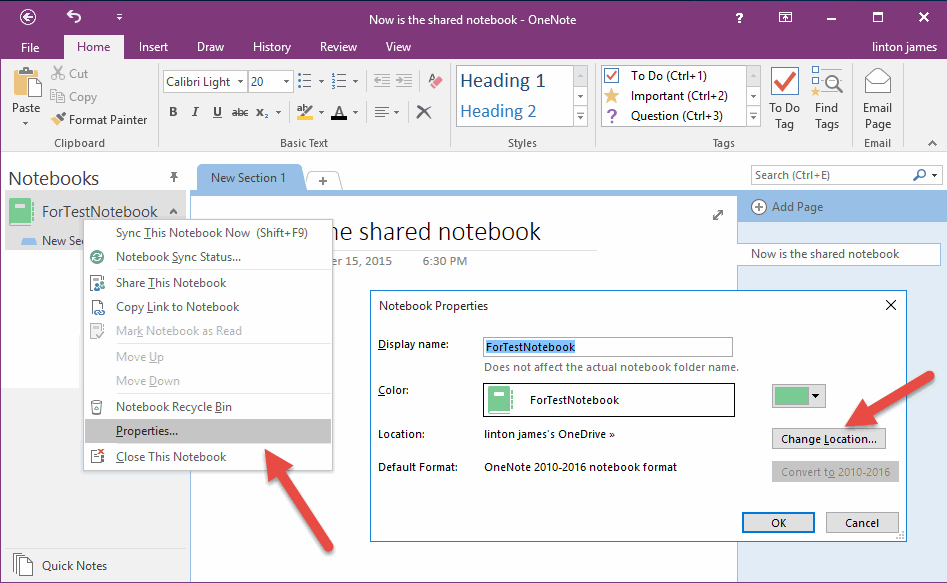Check the To Do (Ctrl+1) tag
Screen dimensions: 947x583
coord(669,76)
